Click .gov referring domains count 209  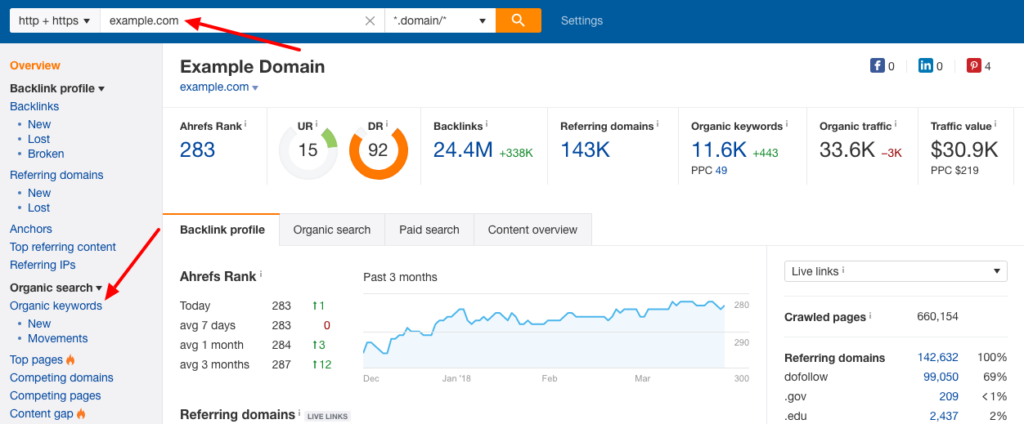tap(949, 396)
